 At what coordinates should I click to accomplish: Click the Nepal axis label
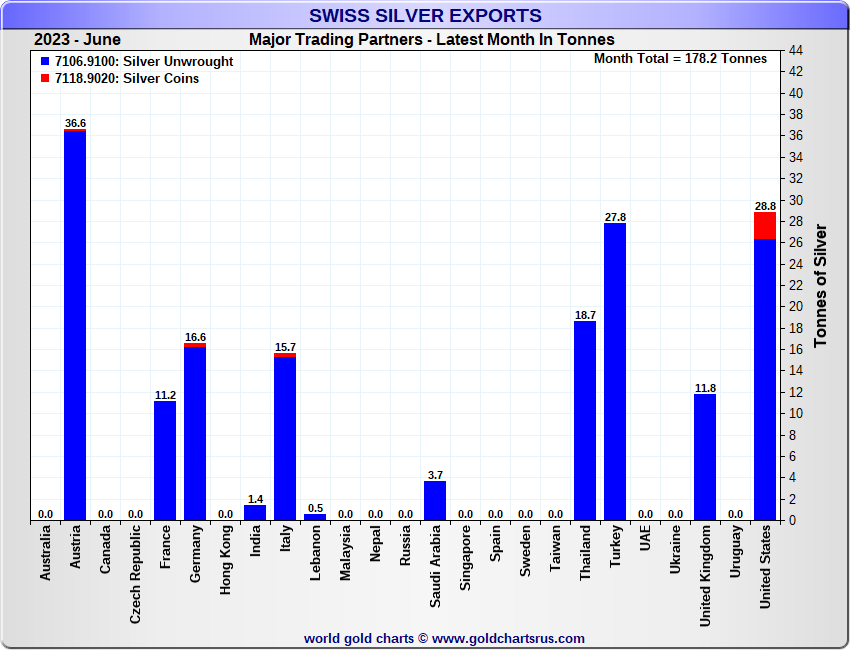pos(375,543)
